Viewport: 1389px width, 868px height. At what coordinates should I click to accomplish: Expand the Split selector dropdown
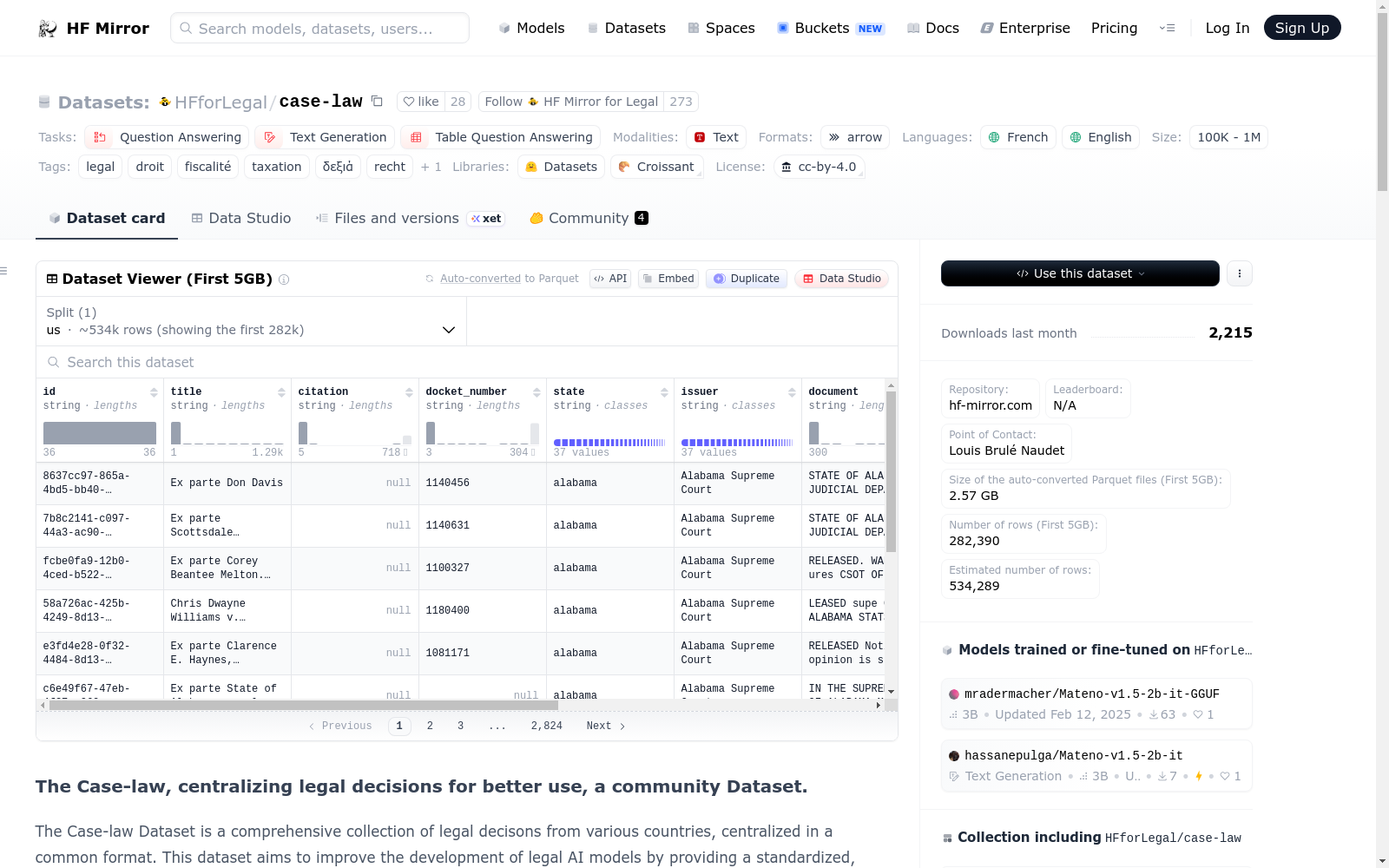point(251,321)
